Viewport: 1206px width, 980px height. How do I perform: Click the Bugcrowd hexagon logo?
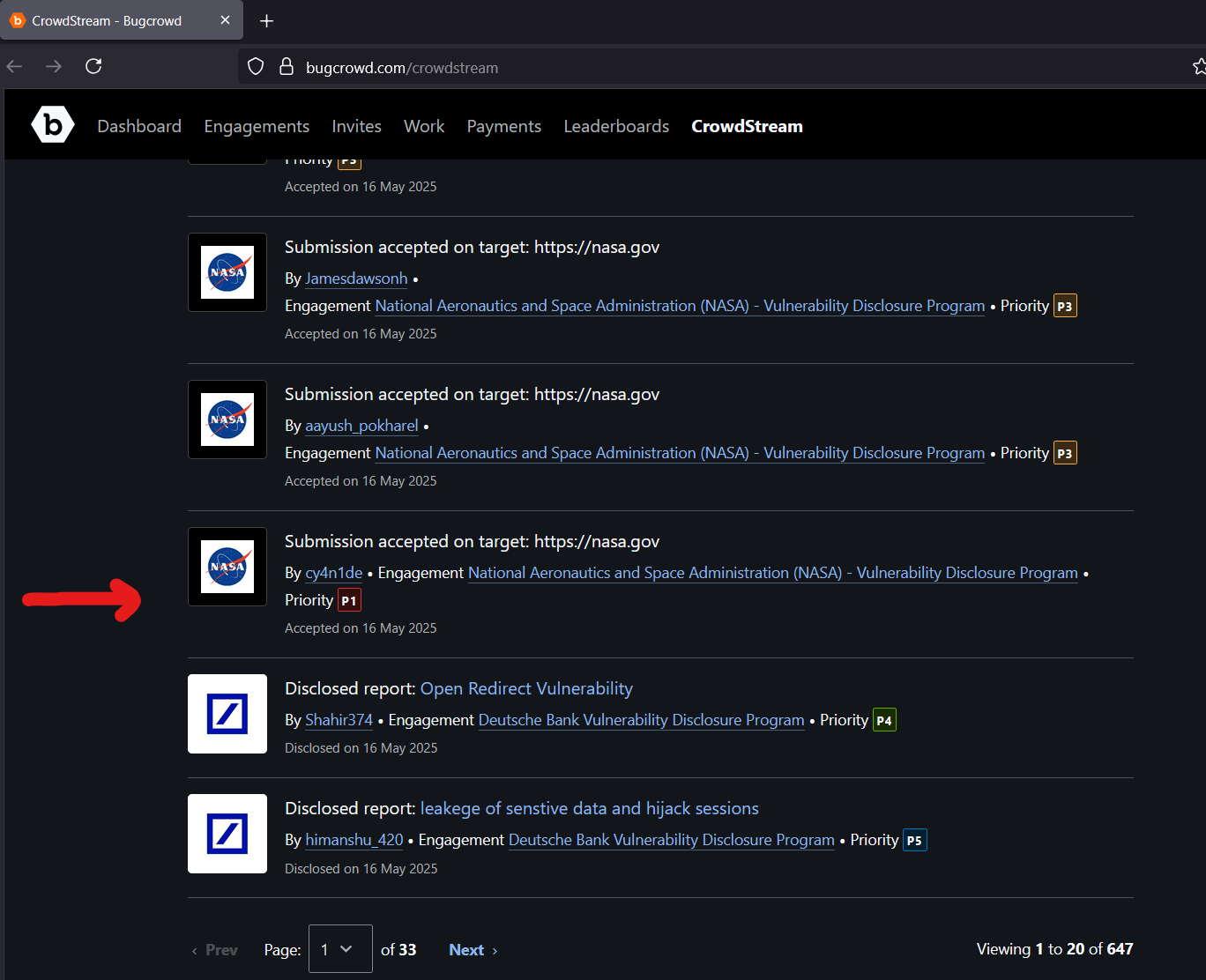coord(53,125)
